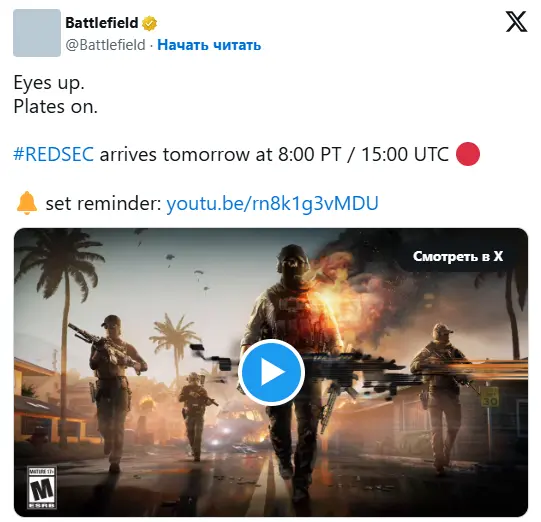Viewport: 541px width, 522px height.
Task: Click the red circle emoji after UTC
Action: [468, 154]
